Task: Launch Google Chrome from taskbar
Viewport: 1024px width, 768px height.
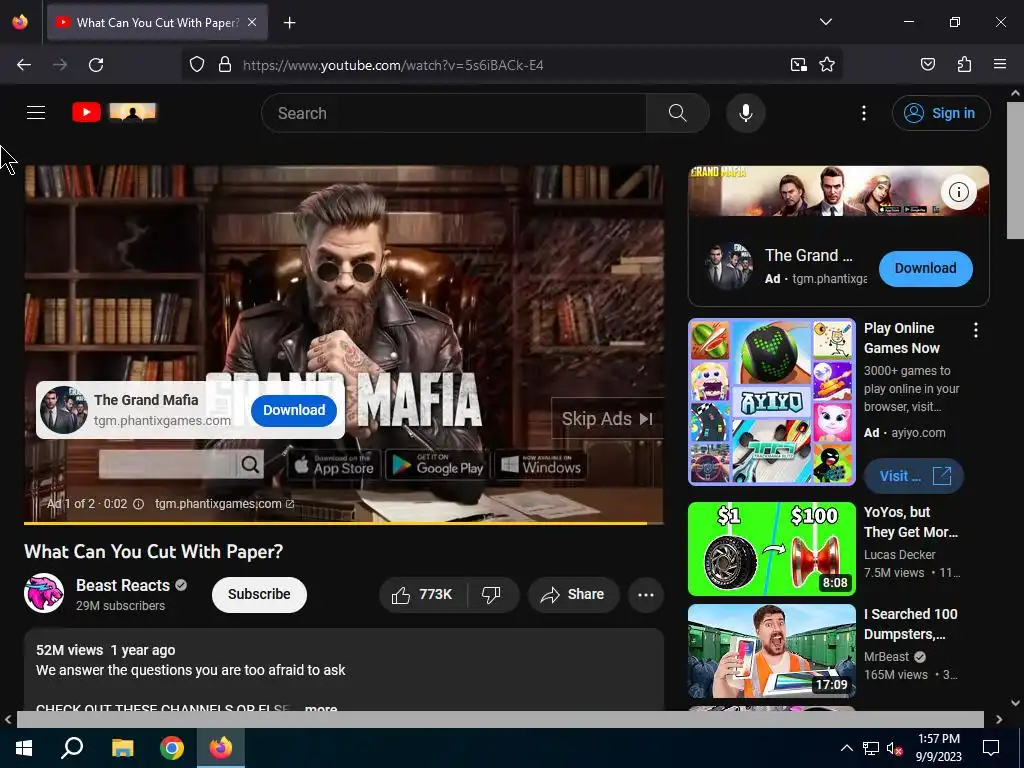Action: [x=172, y=748]
